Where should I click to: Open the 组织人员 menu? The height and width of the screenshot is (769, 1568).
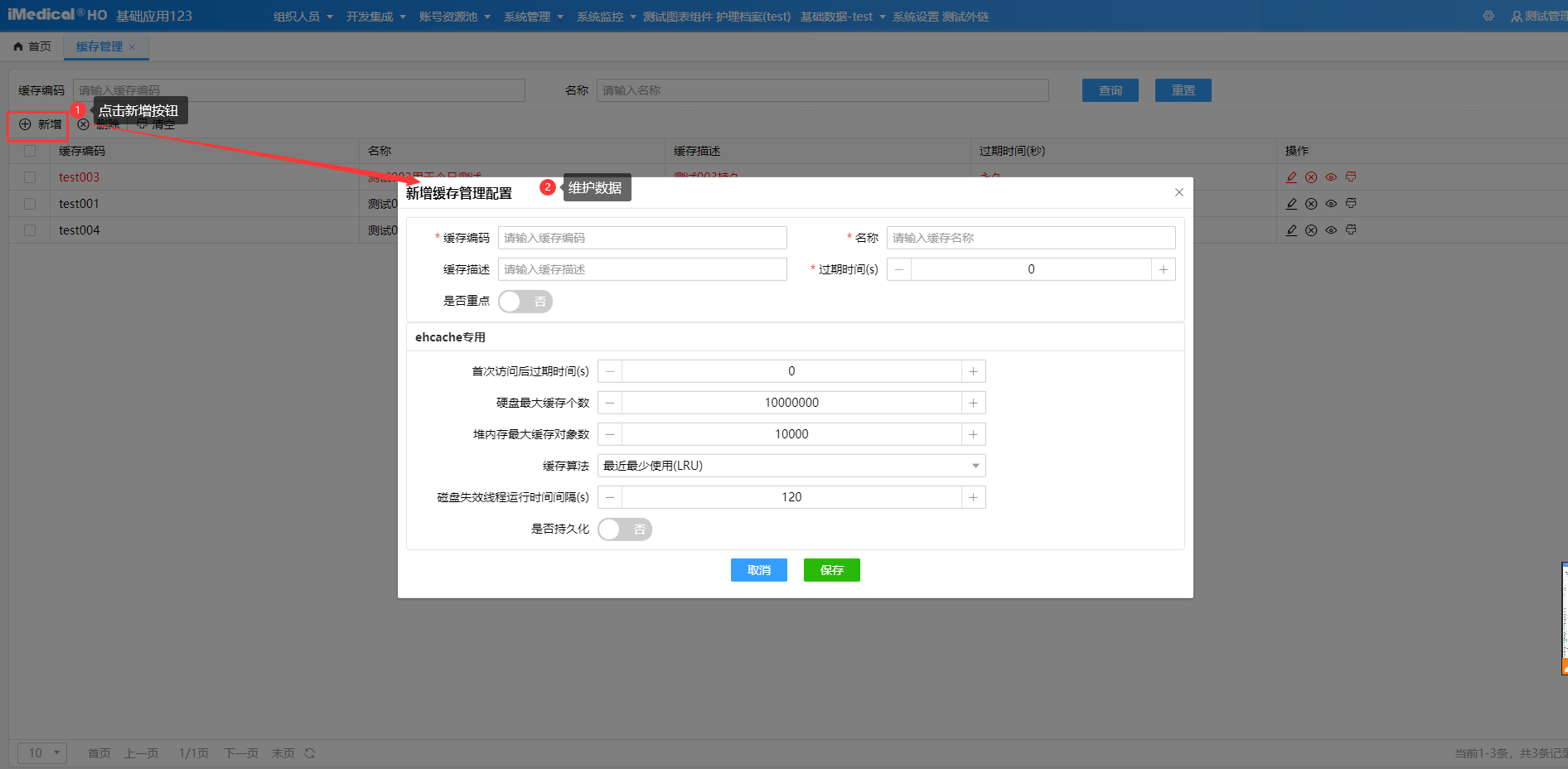[302, 17]
